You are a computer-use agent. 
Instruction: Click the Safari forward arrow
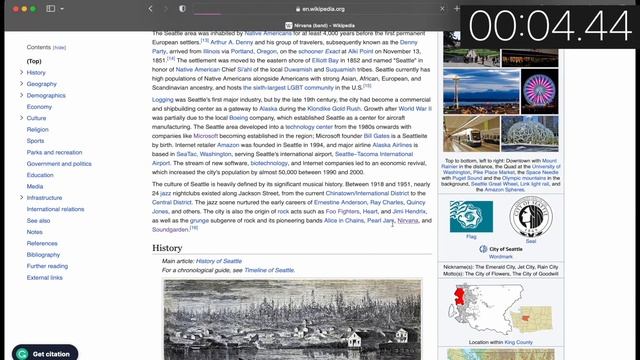tap(165, 9)
